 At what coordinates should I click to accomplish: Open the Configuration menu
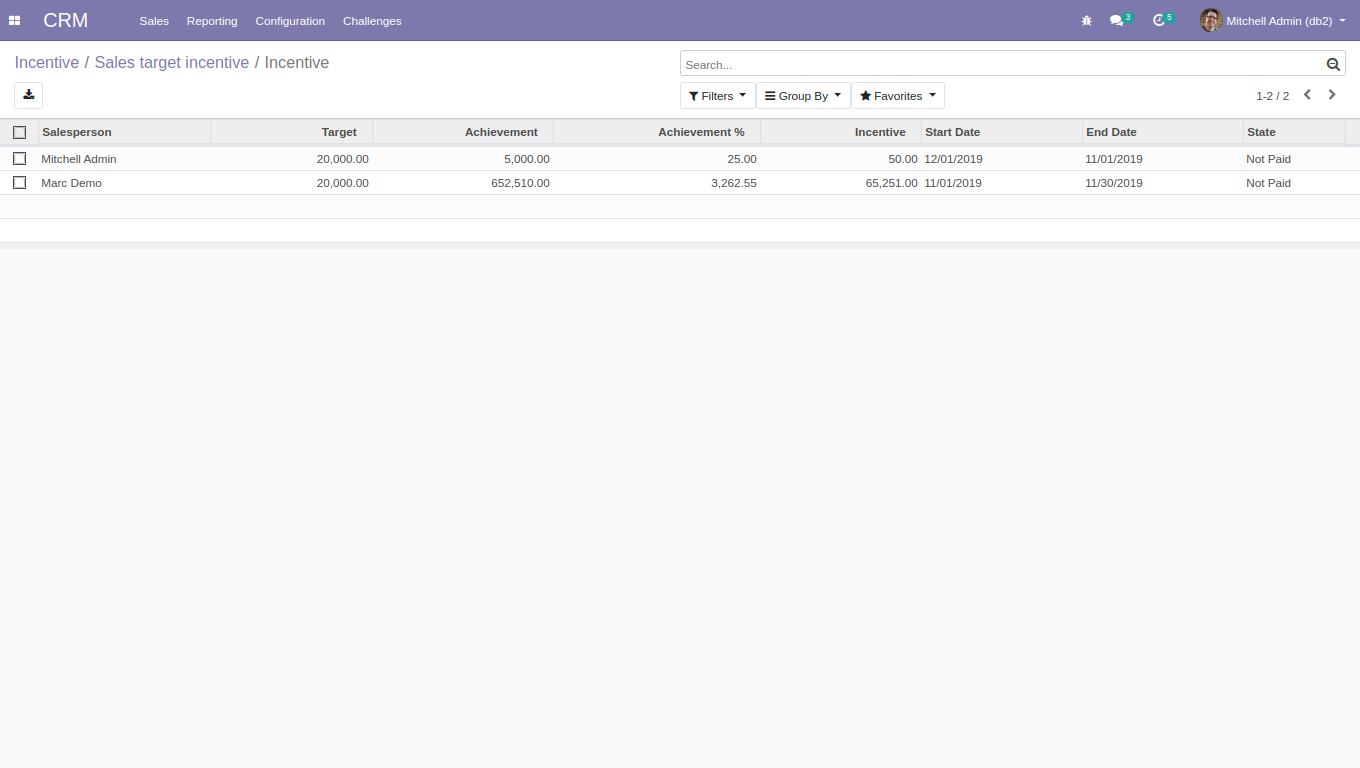[290, 21]
